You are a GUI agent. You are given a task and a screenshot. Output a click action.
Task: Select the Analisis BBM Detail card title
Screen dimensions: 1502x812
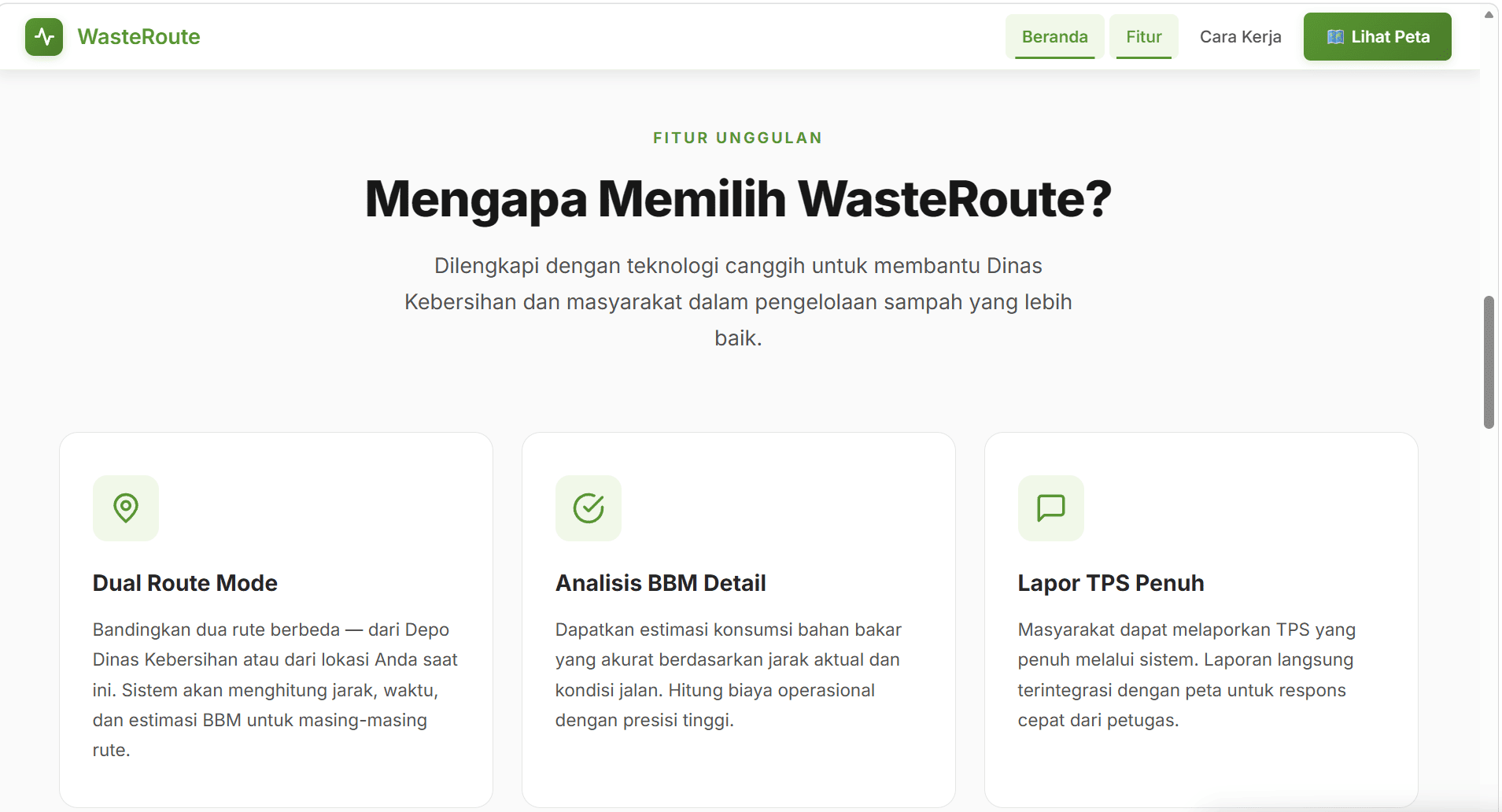661,583
